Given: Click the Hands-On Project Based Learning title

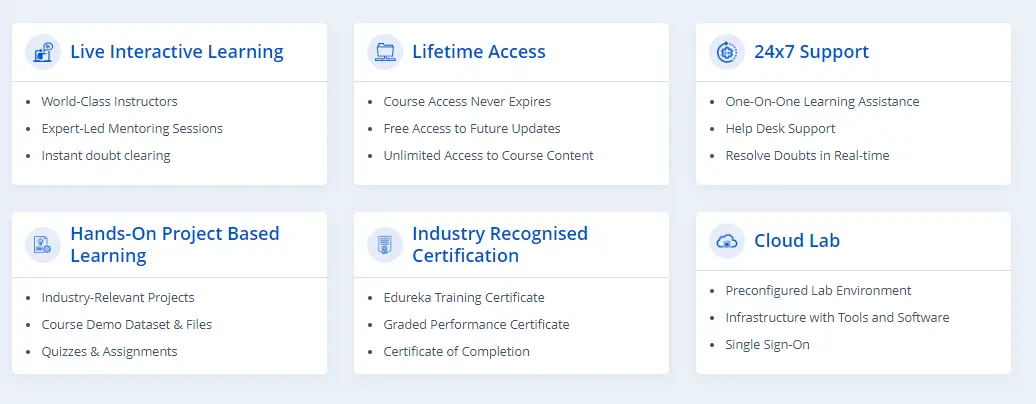Looking at the screenshot, I should pos(174,245).
